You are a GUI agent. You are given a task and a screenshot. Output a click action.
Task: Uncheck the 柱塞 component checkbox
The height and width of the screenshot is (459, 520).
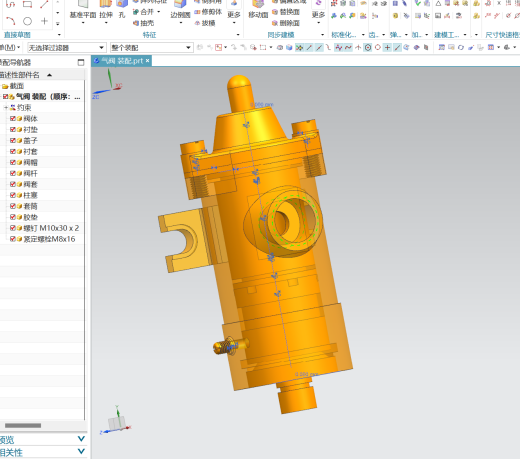13,195
